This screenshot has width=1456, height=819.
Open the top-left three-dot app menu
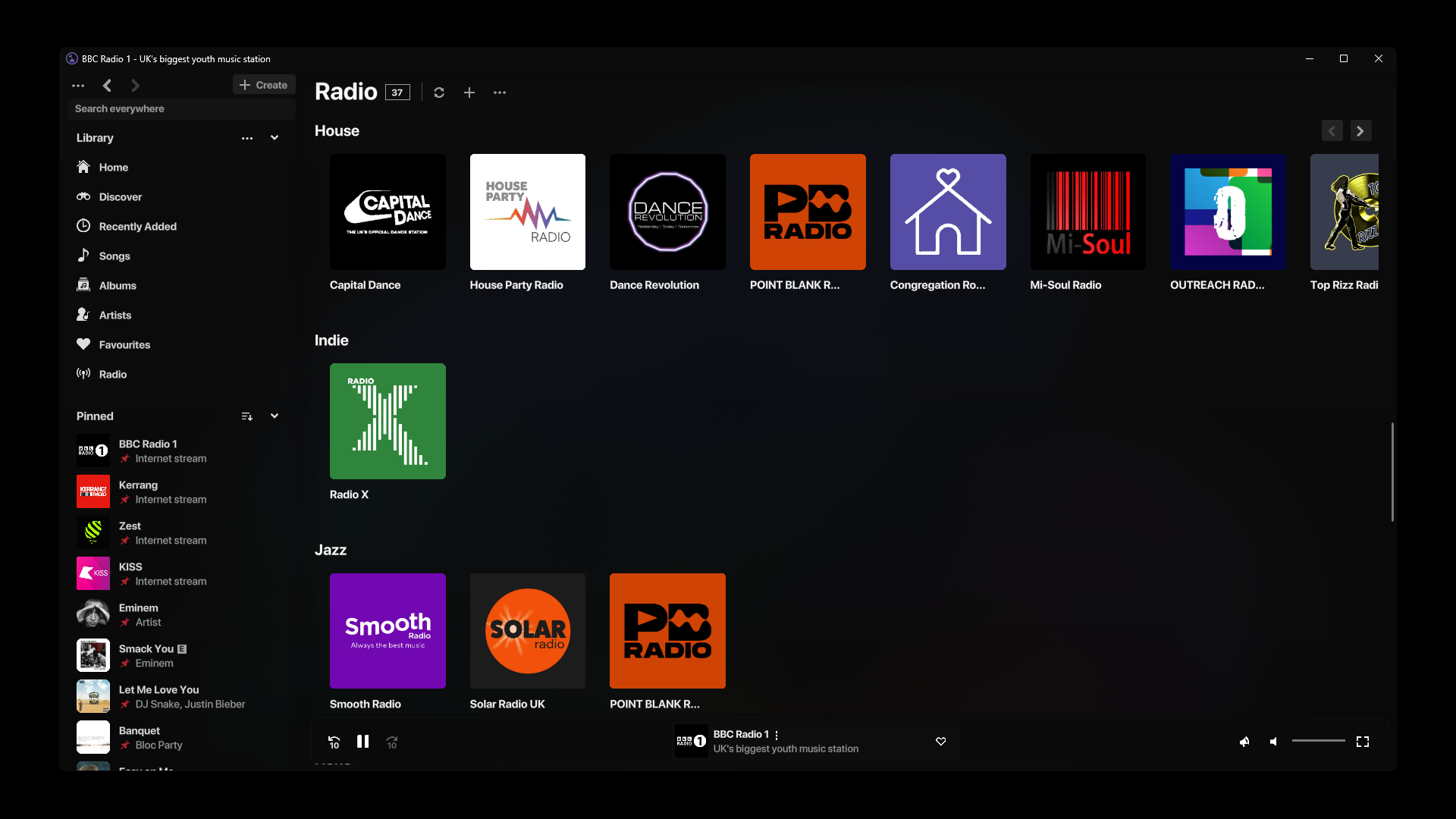click(x=78, y=86)
